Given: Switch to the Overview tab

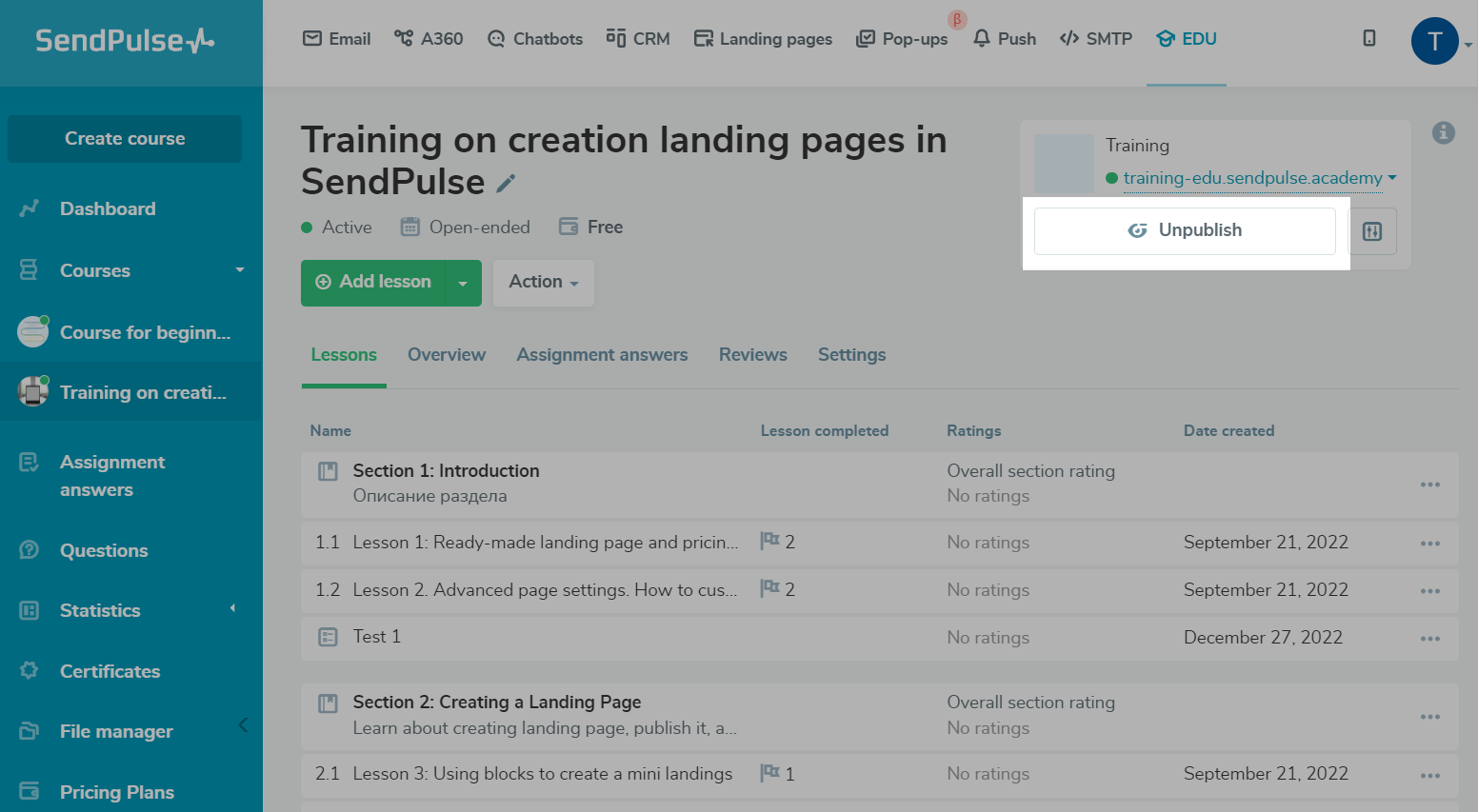Looking at the screenshot, I should pyautogui.click(x=446, y=355).
